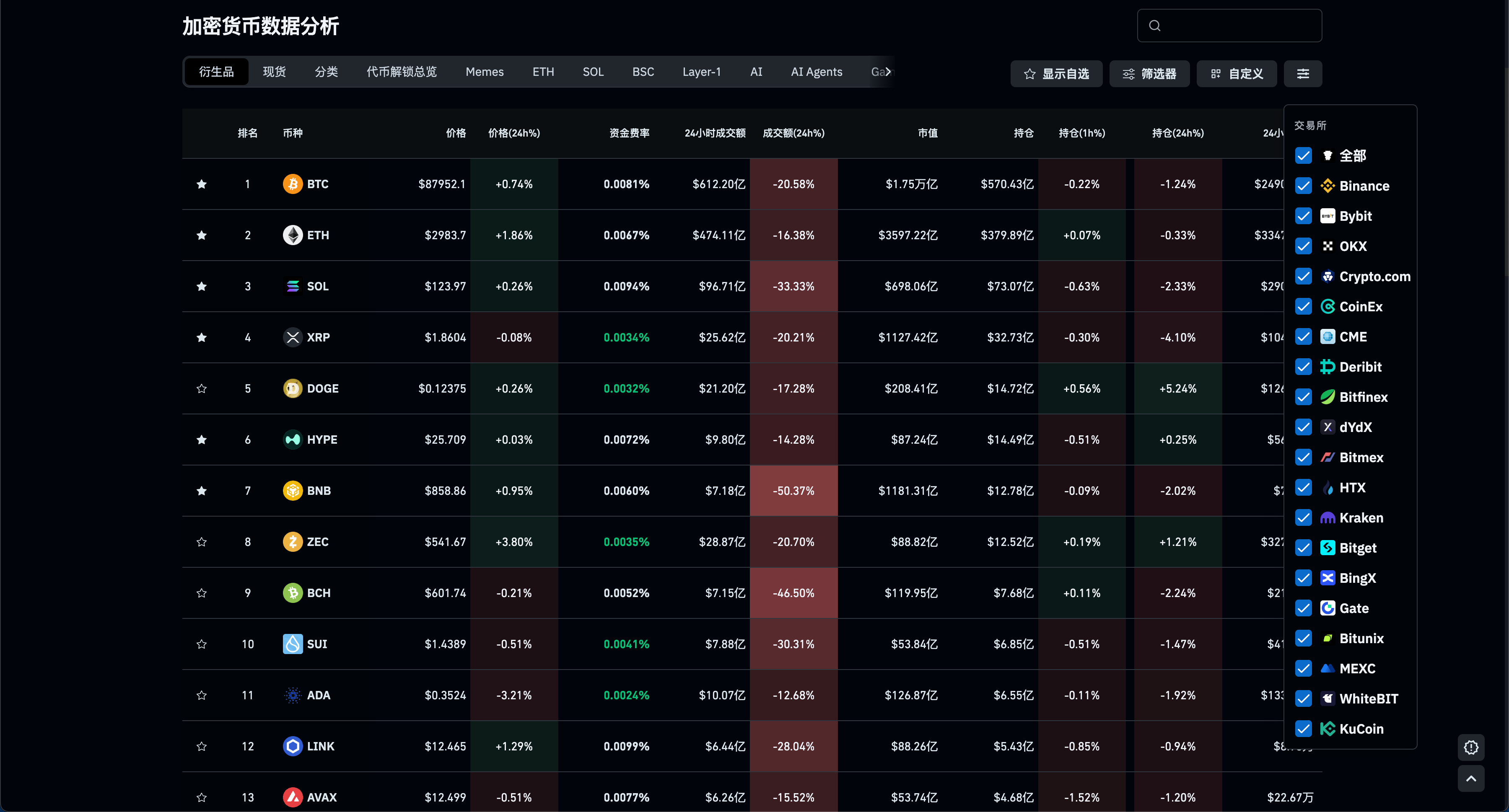1509x812 pixels.
Task: Sort by 资金费率 column header
Action: [629, 134]
